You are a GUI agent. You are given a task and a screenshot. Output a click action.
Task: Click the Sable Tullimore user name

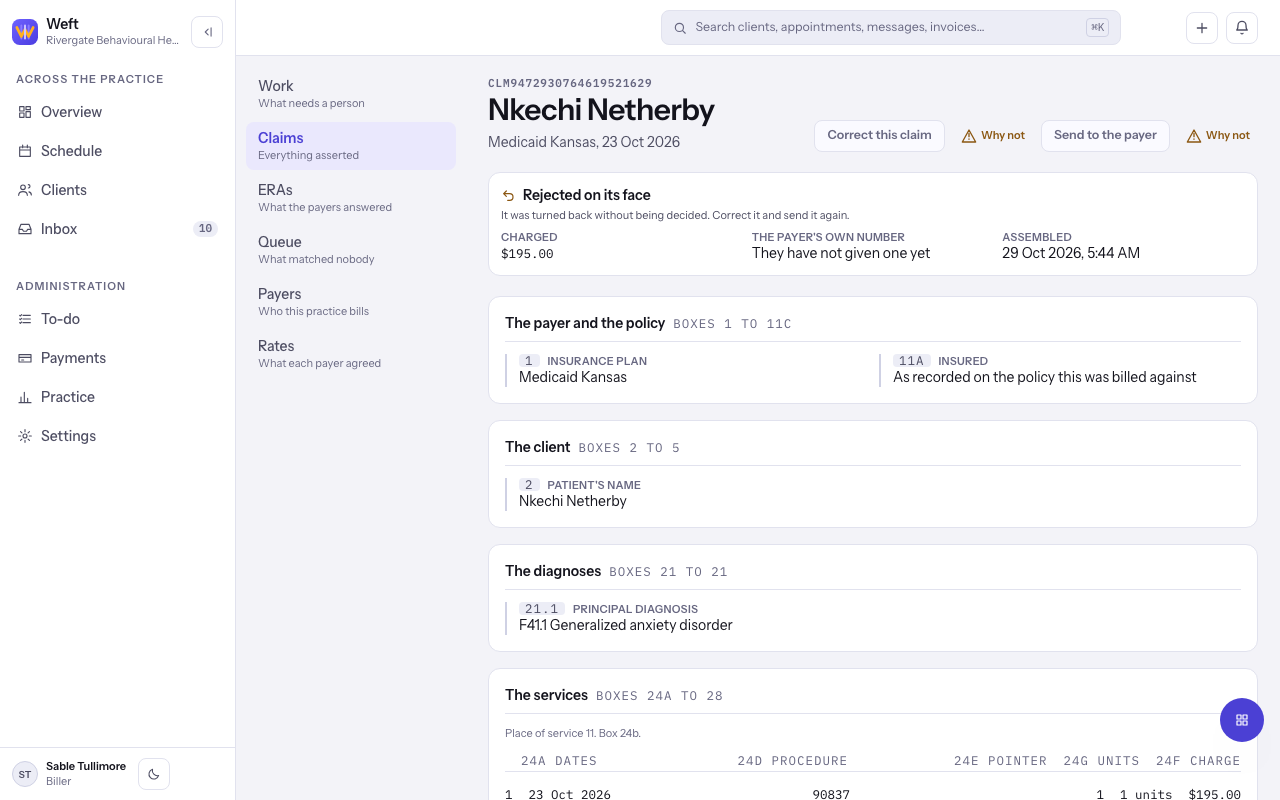pos(86,766)
